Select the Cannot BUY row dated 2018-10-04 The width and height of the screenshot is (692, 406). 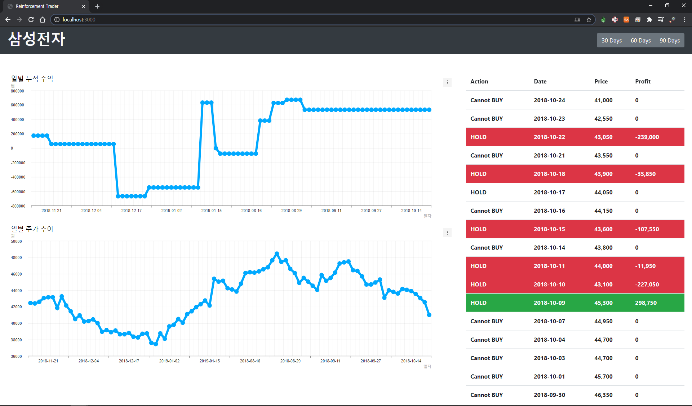coord(575,340)
